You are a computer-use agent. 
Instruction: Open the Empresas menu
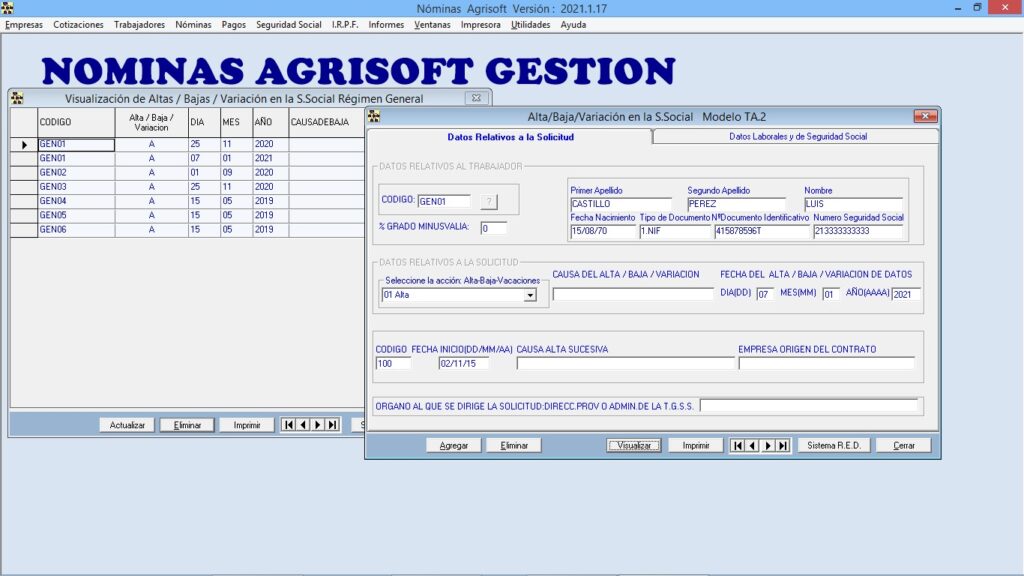[24, 25]
